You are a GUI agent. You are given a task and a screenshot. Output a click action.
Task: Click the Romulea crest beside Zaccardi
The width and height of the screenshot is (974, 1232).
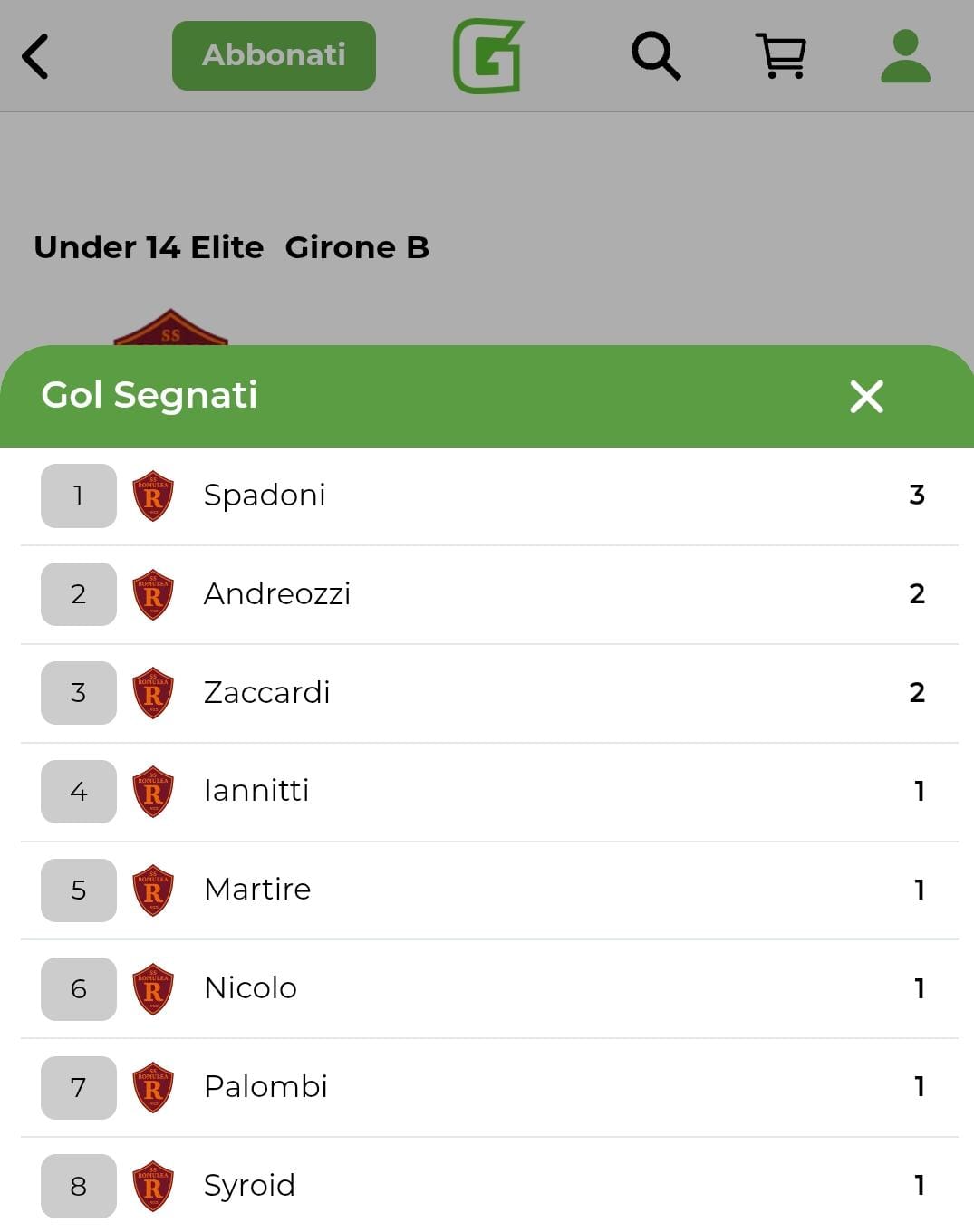153,693
